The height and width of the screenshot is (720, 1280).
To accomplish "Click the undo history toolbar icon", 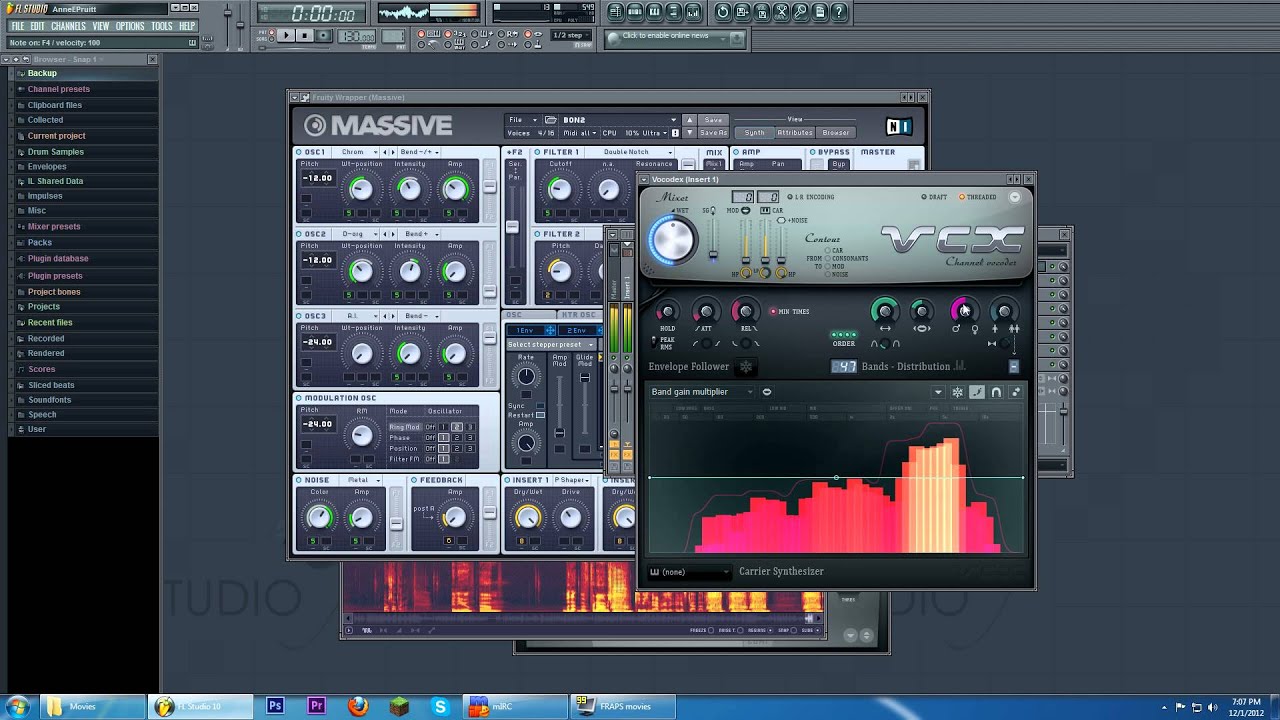I will (723, 12).
